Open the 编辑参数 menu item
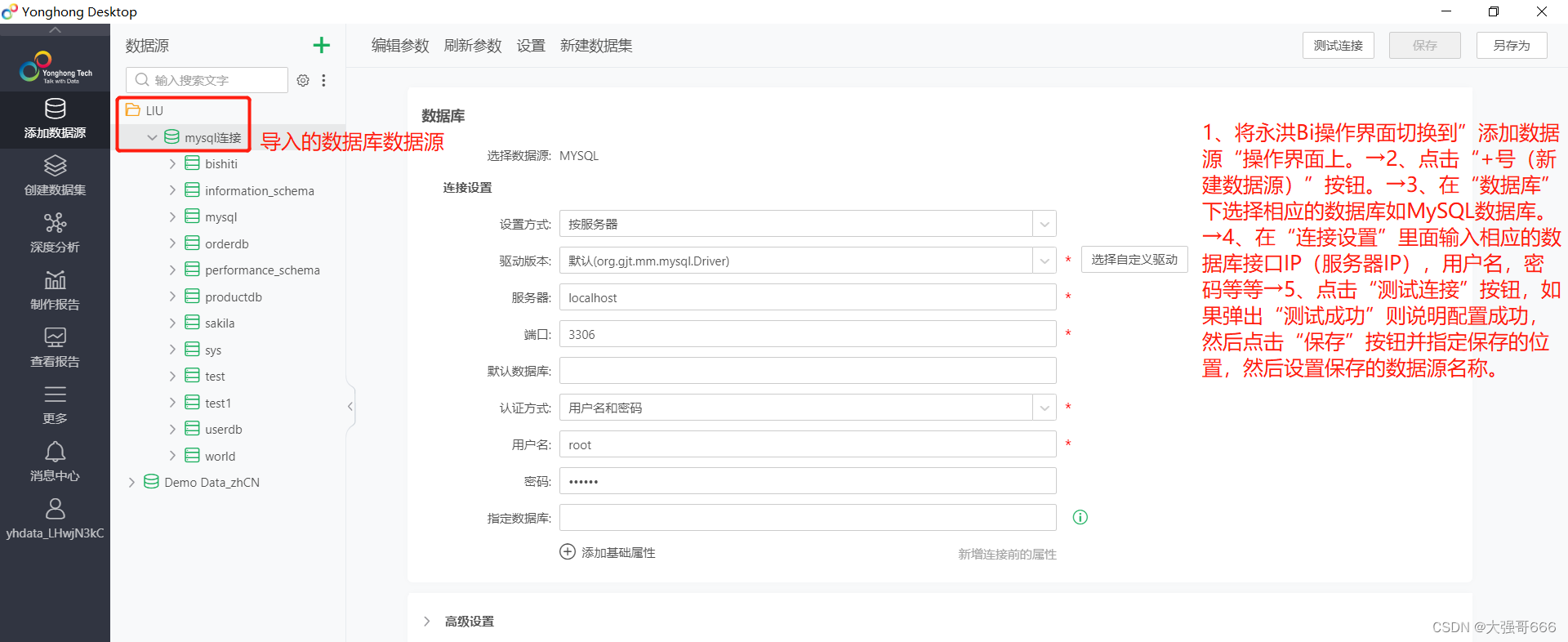The height and width of the screenshot is (642, 1568). 400,46
